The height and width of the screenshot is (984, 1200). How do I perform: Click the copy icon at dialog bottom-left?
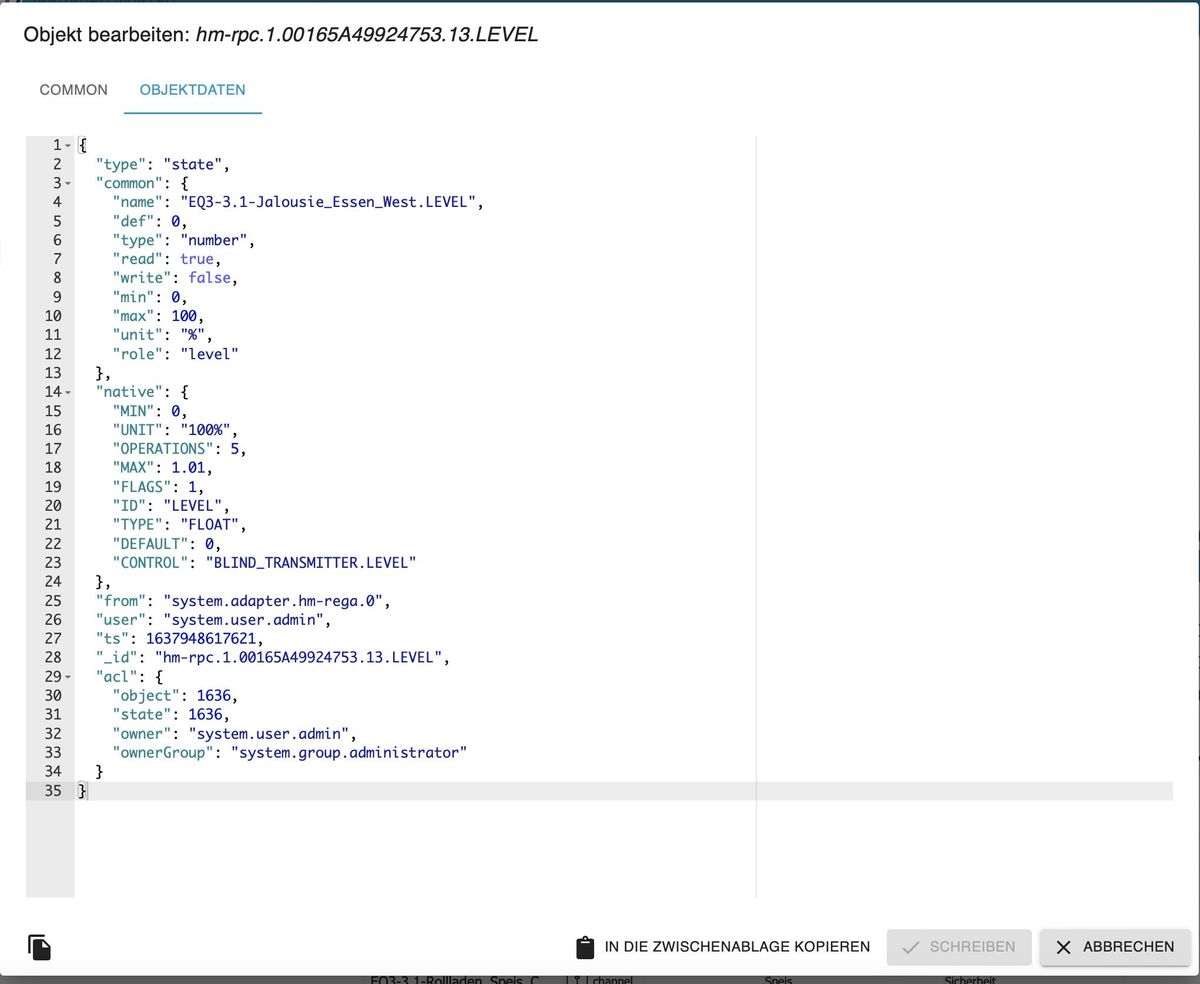pyautogui.click(x=39, y=947)
